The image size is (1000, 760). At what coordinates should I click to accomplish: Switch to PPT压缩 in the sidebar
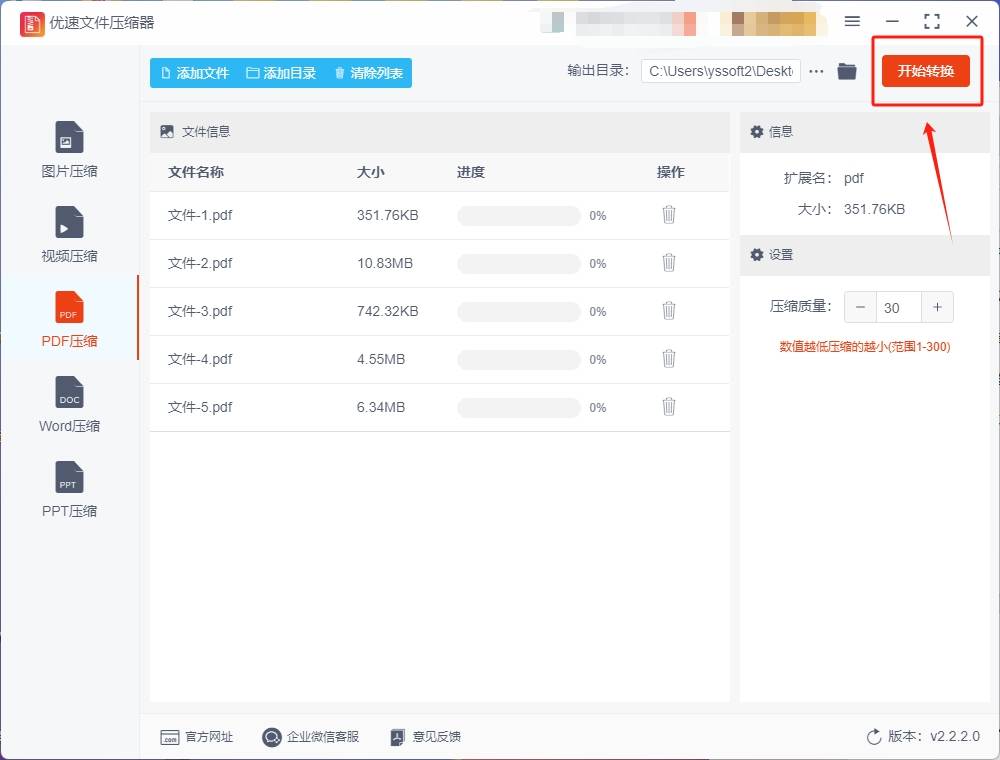coord(69,489)
